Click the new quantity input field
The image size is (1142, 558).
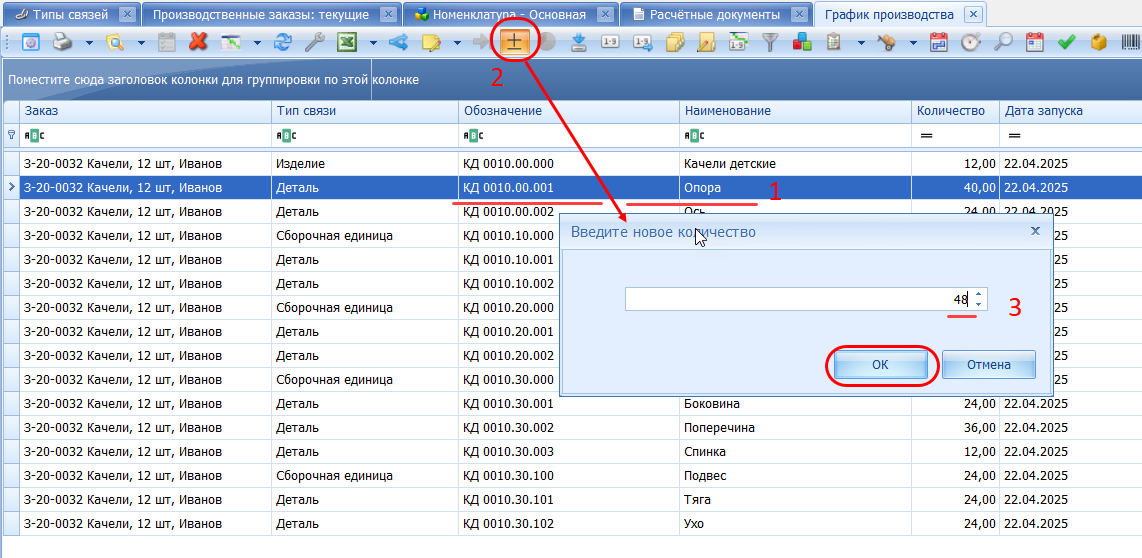[790, 299]
